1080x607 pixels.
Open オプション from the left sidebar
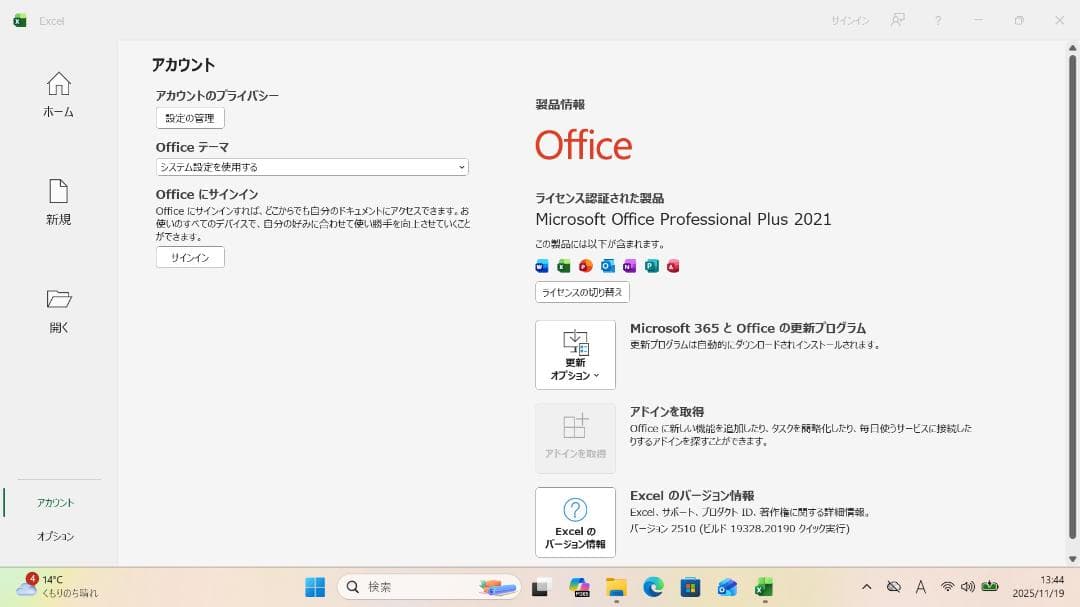(x=57, y=536)
